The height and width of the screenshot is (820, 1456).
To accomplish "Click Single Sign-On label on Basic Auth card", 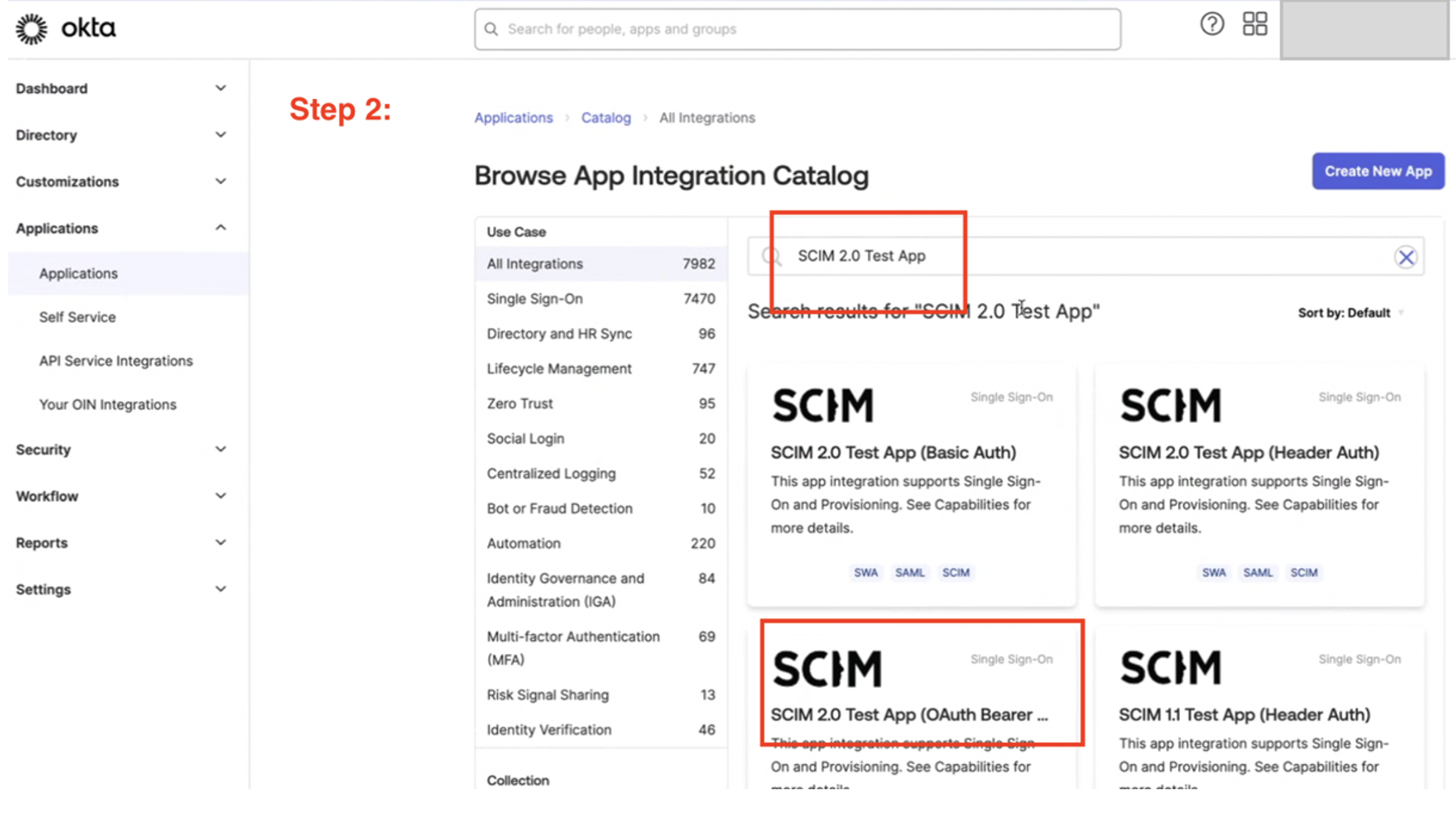I will [x=1011, y=397].
